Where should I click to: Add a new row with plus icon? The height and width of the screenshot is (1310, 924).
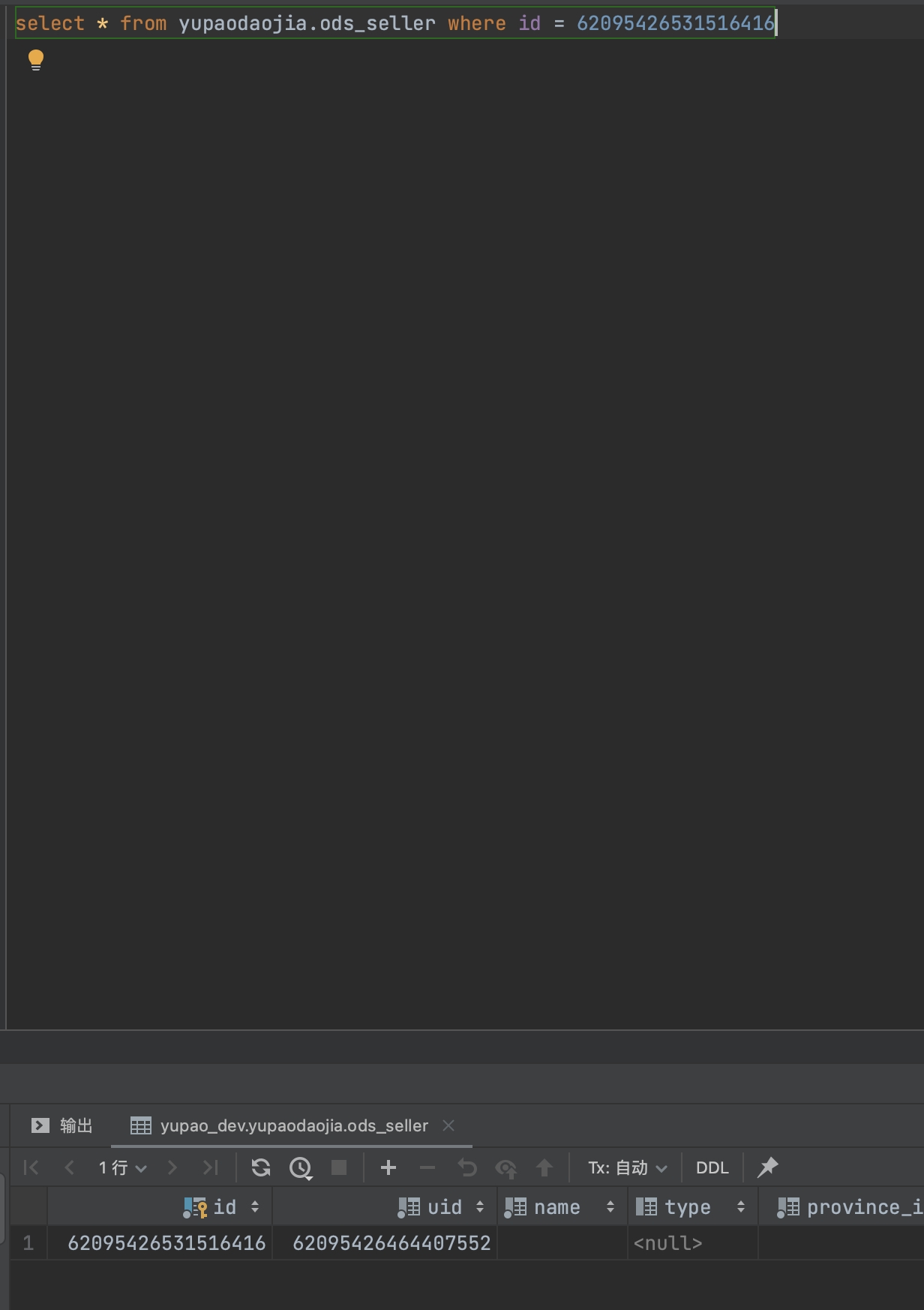(388, 1167)
